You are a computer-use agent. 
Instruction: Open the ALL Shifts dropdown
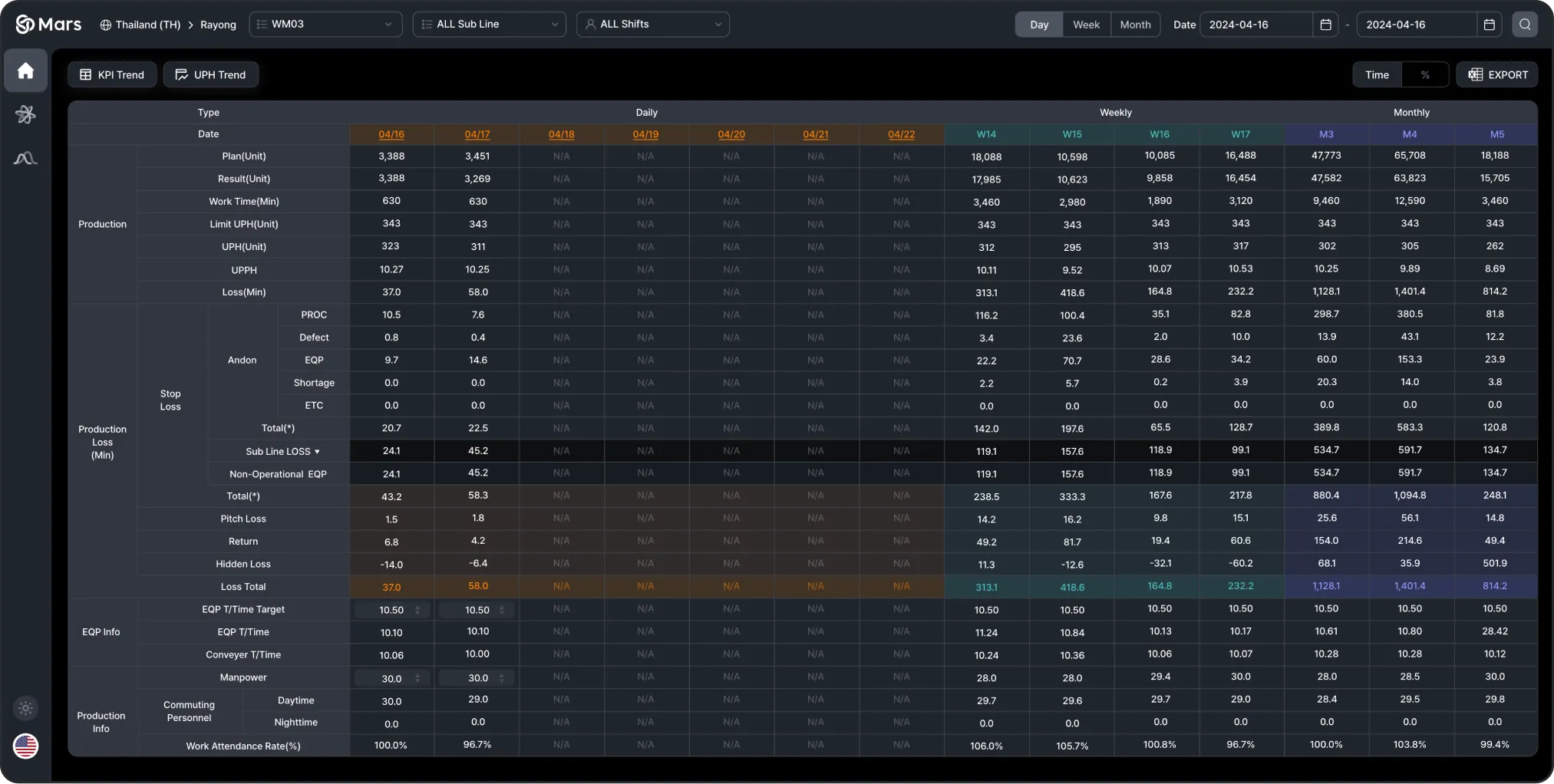[652, 25]
